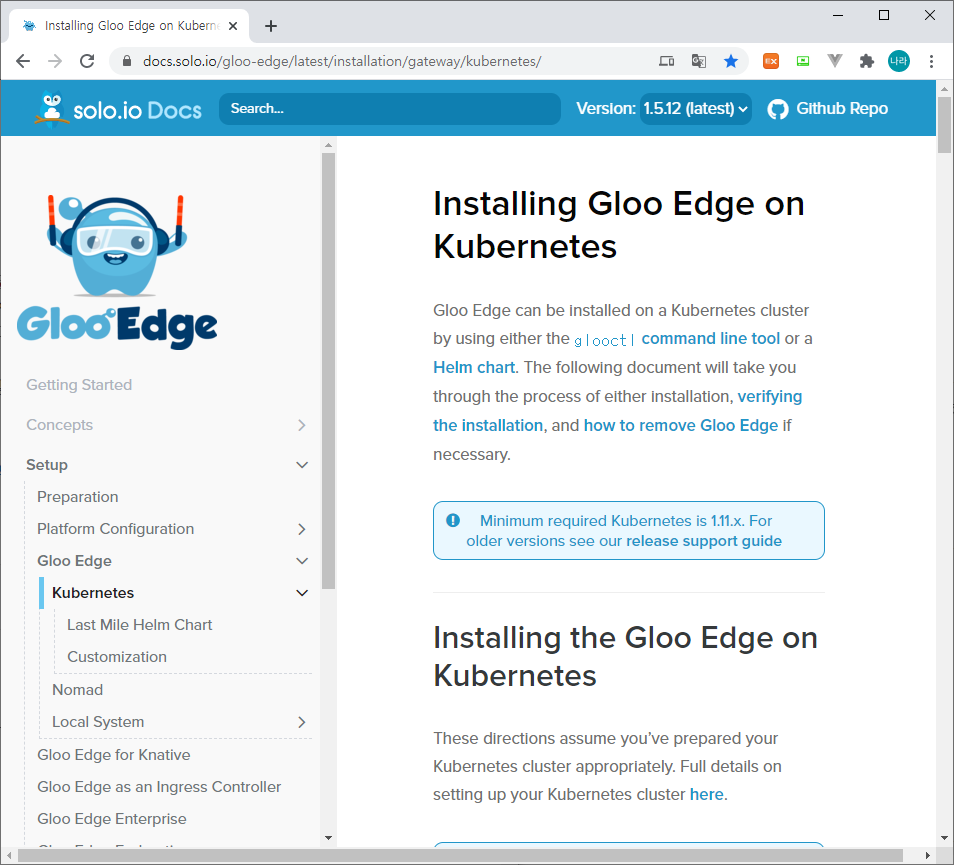Open Local System page
This screenshot has height=865, width=954.
pos(98,721)
